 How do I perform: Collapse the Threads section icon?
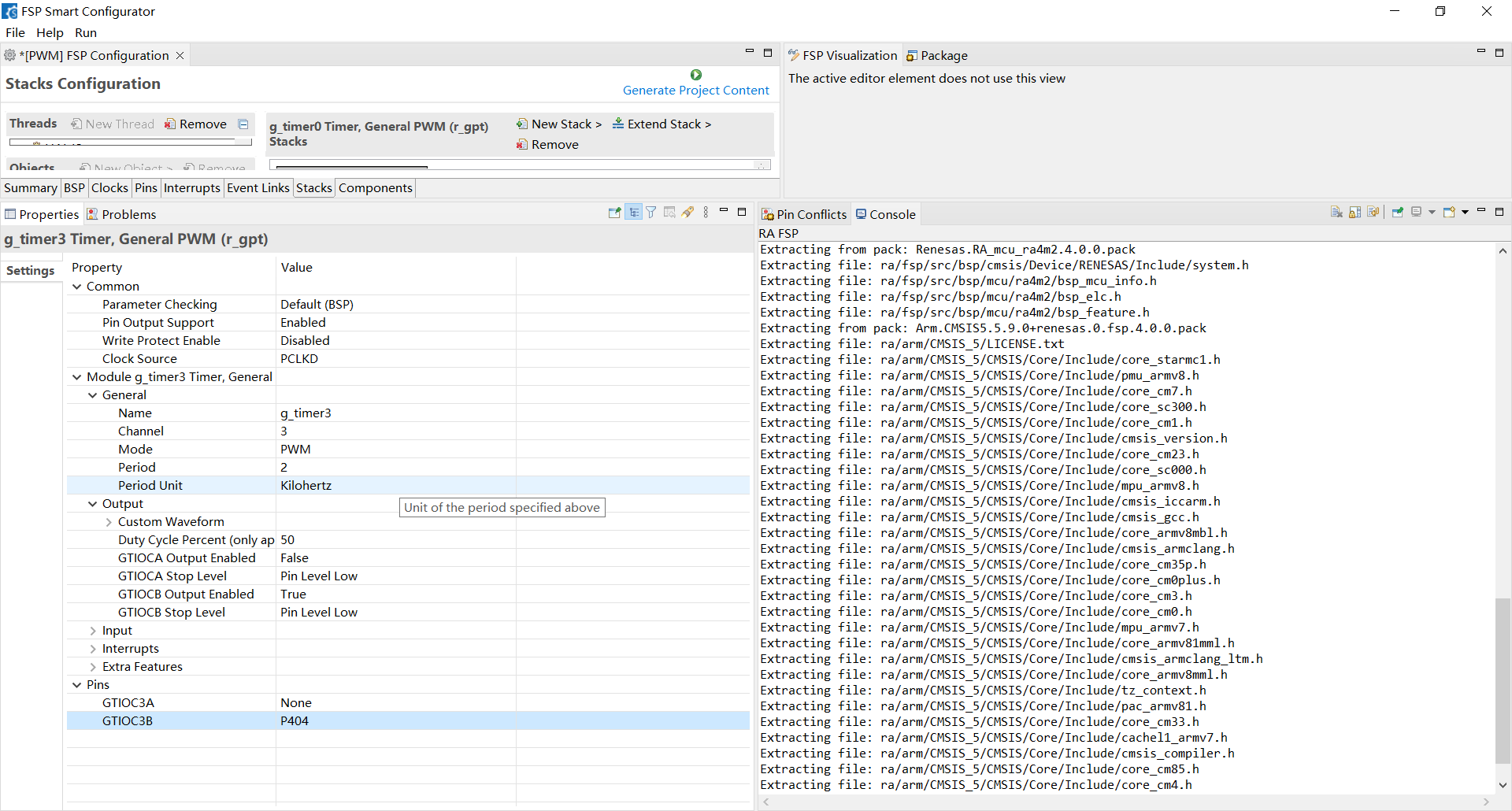point(243,124)
